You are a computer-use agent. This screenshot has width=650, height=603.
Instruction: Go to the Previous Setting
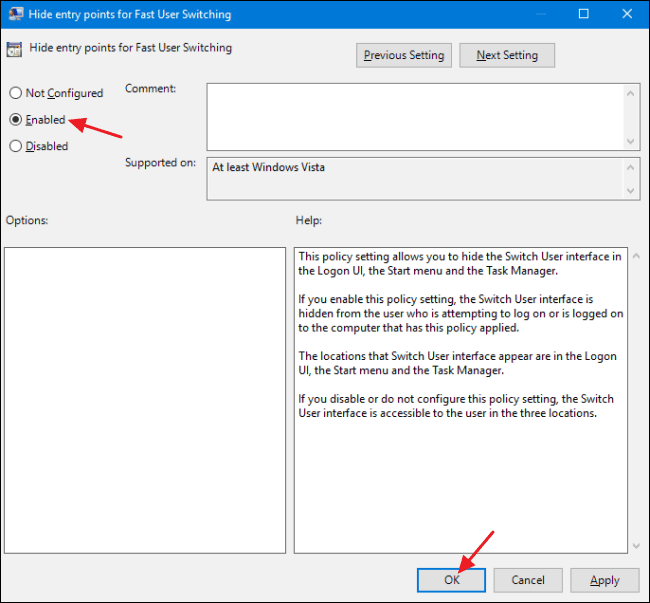point(404,55)
